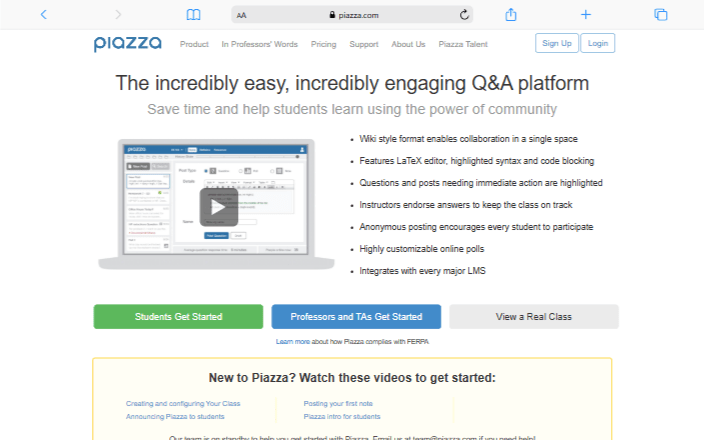
Task: Click 'Instructors endorse answers' bullet text
Action: [x=466, y=205]
